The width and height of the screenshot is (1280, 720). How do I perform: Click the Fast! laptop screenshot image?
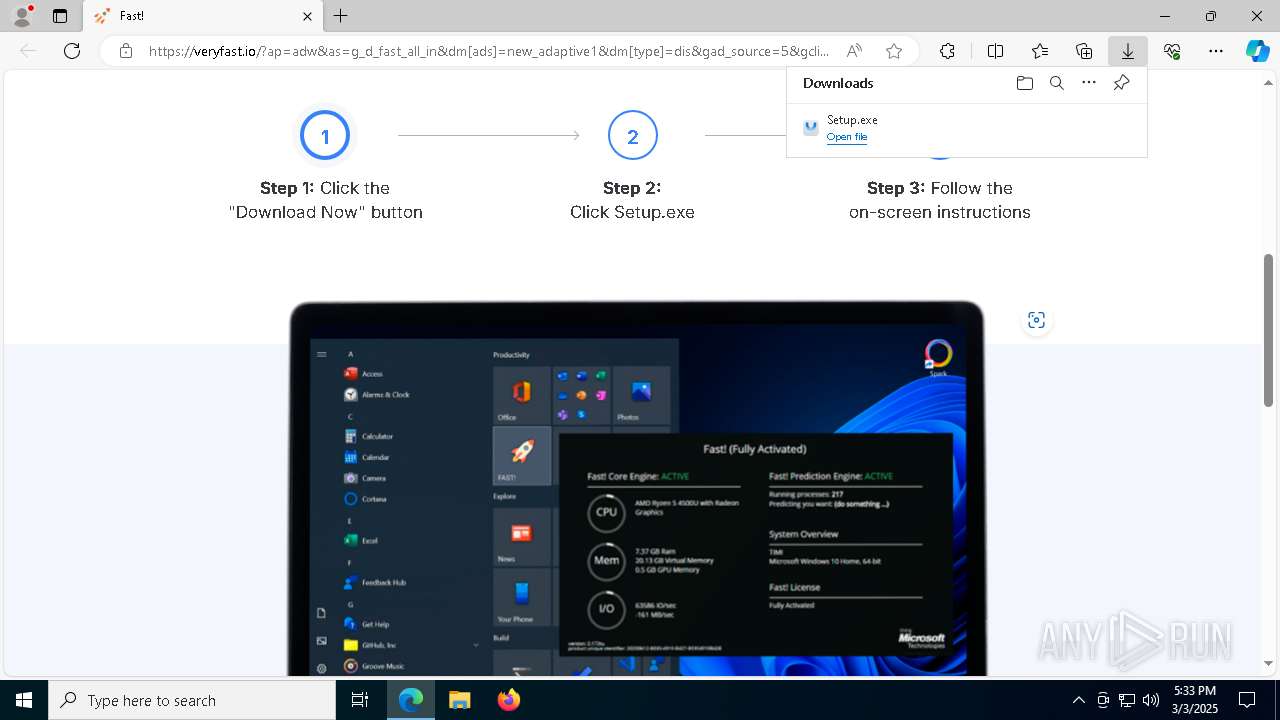[x=637, y=488]
